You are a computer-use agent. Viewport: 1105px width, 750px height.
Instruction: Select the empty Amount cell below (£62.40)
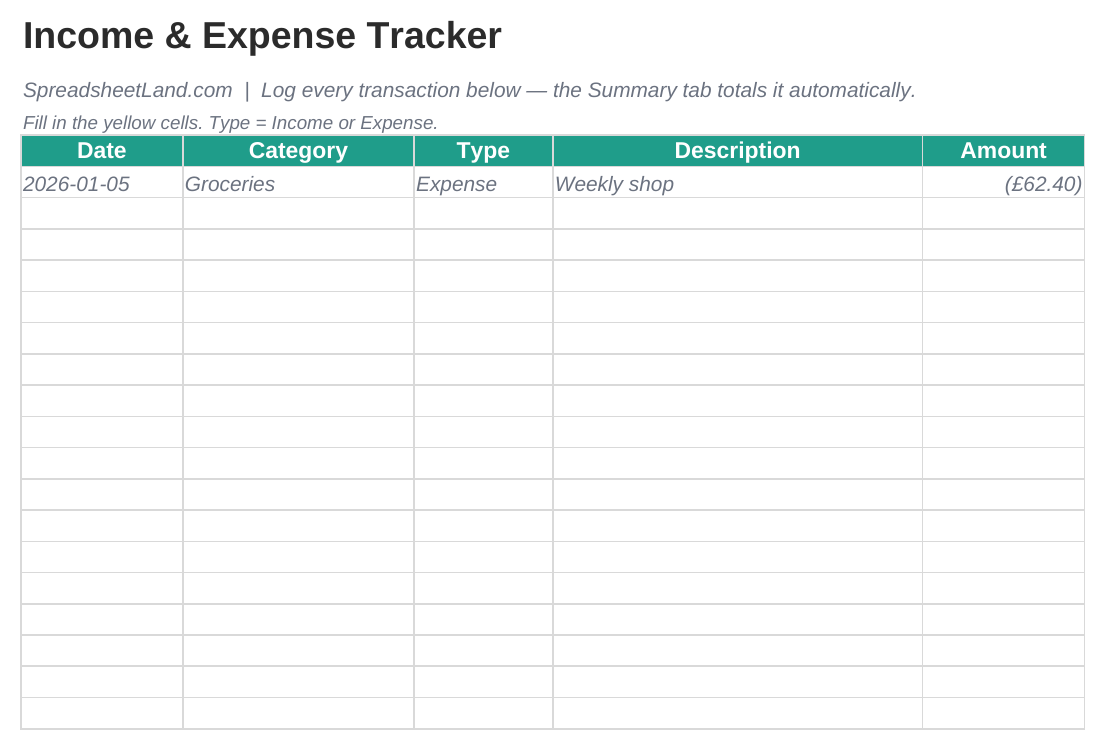[x=1004, y=214]
